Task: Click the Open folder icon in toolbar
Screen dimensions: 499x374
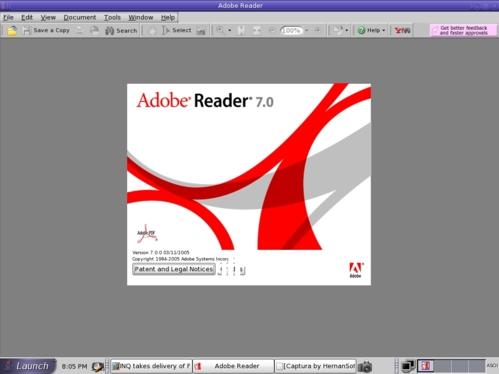Action: [12, 31]
